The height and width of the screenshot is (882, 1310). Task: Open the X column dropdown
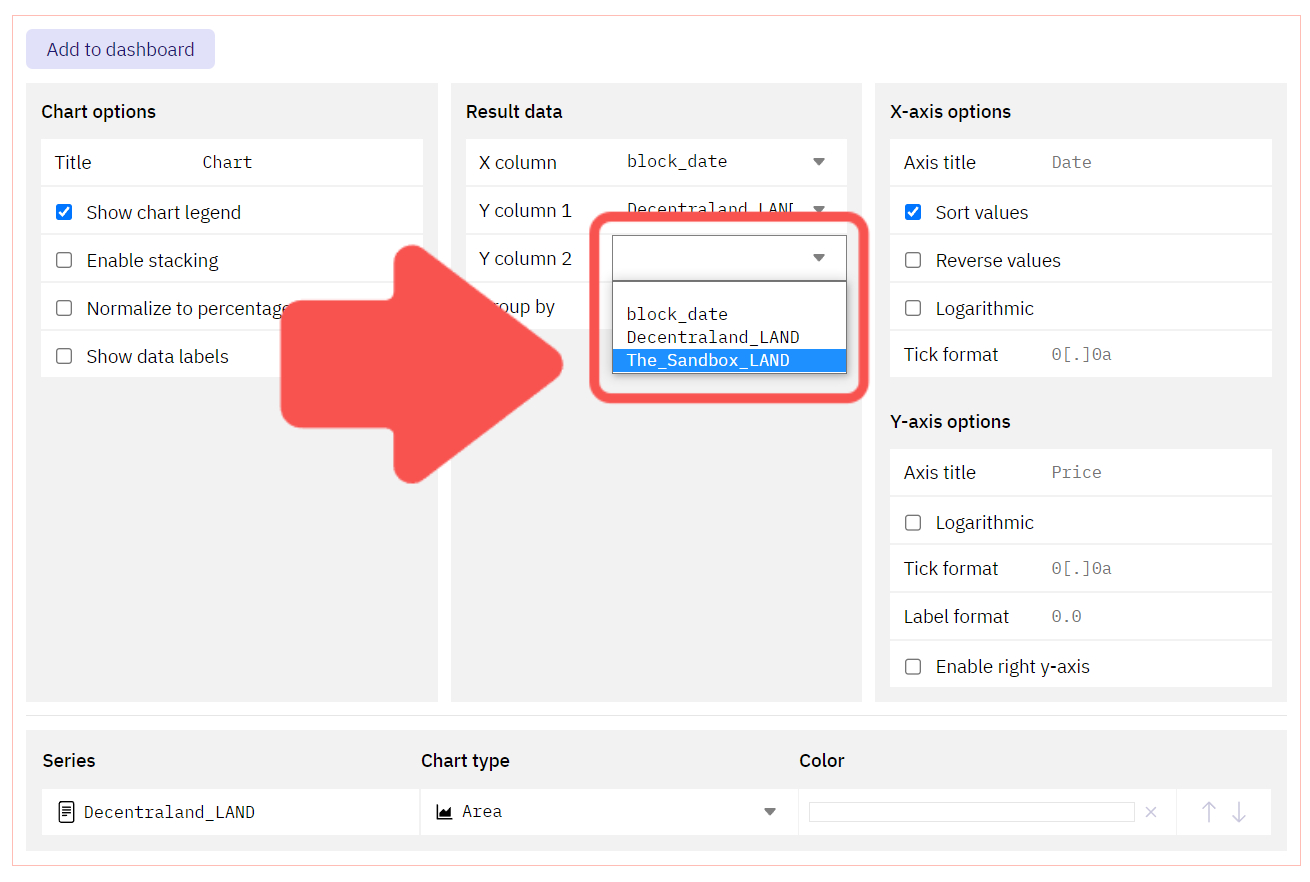click(x=728, y=162)
